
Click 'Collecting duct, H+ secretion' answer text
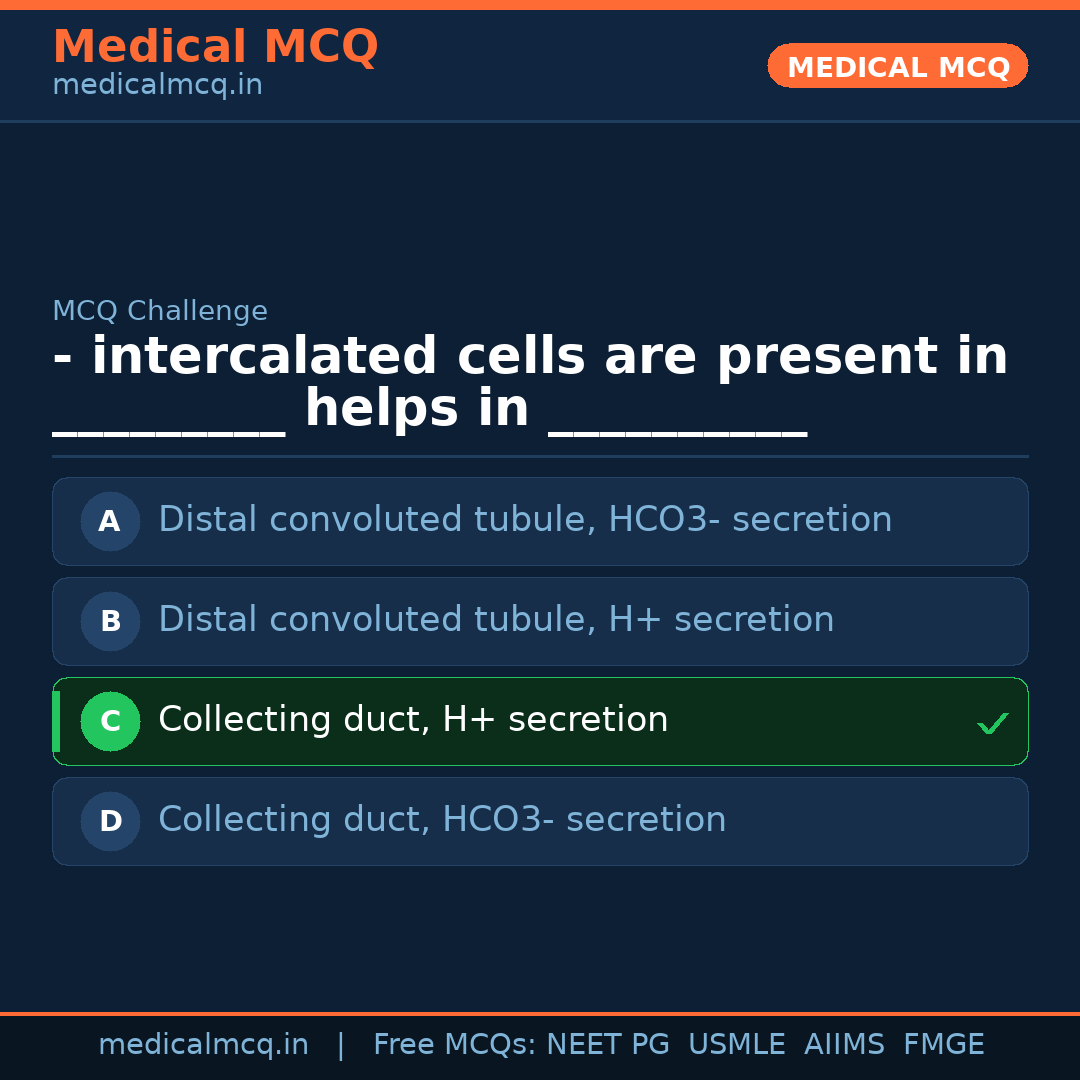tap(413, 720)
